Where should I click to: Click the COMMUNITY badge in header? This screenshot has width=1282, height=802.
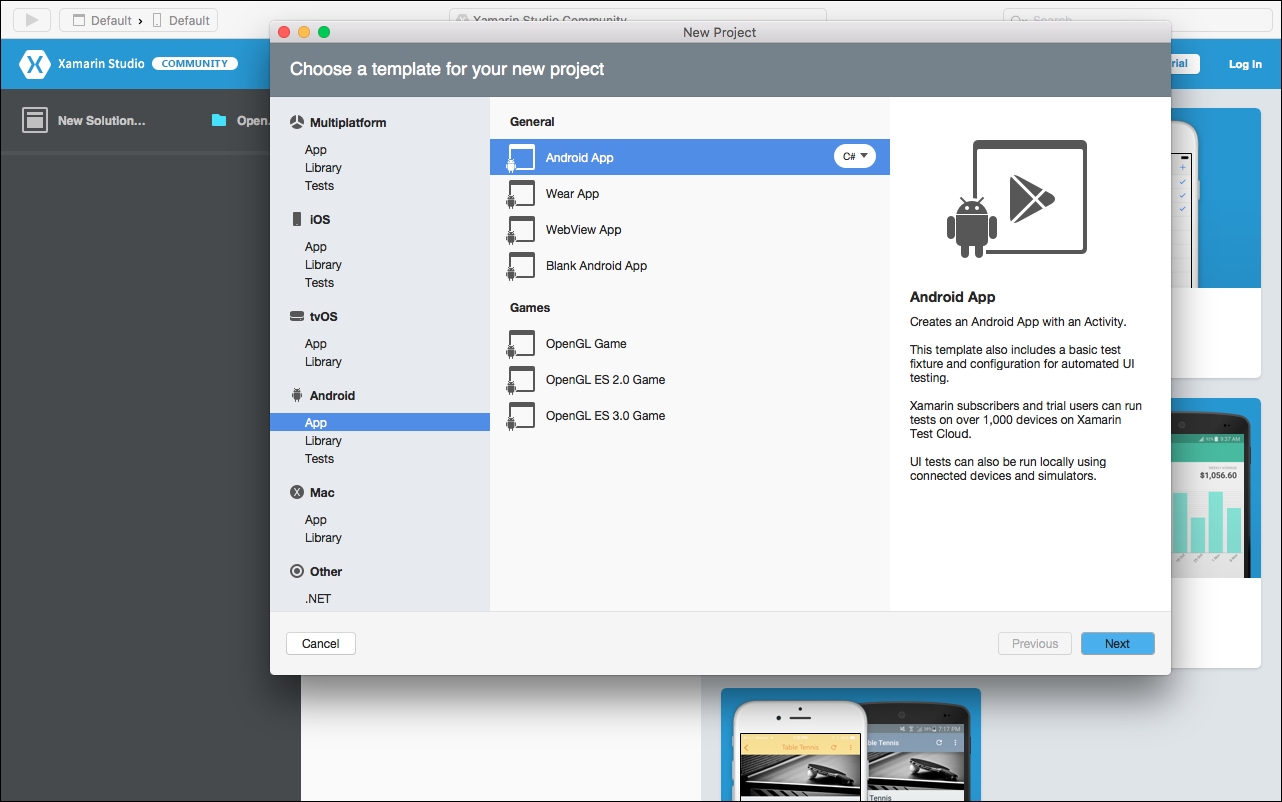click(x=195, y=64)
